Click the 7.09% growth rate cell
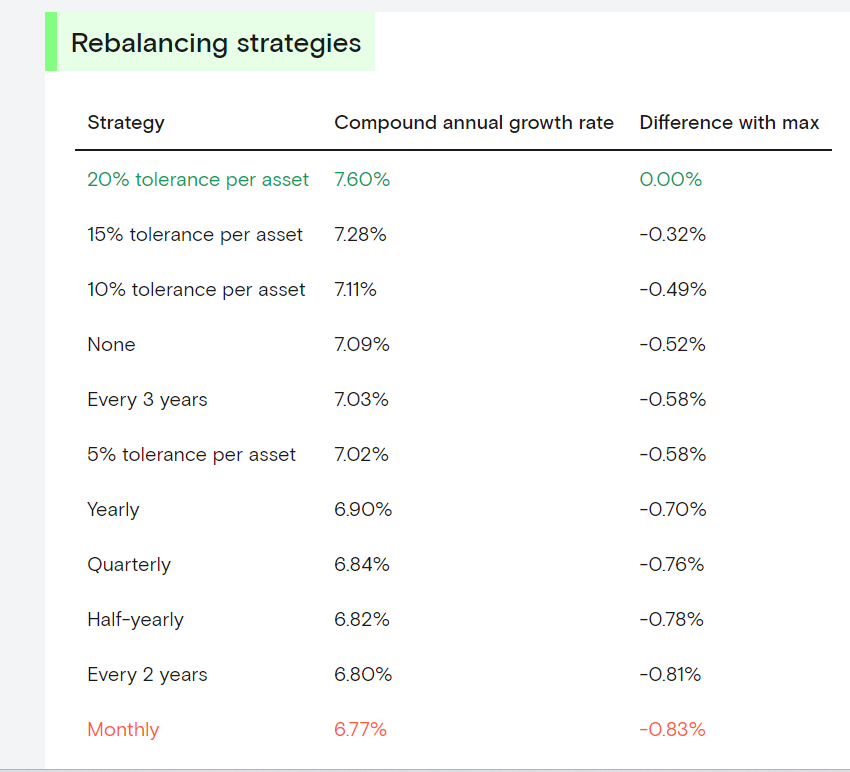This screenshot has height=772, width=850. (x=362, y=345)
